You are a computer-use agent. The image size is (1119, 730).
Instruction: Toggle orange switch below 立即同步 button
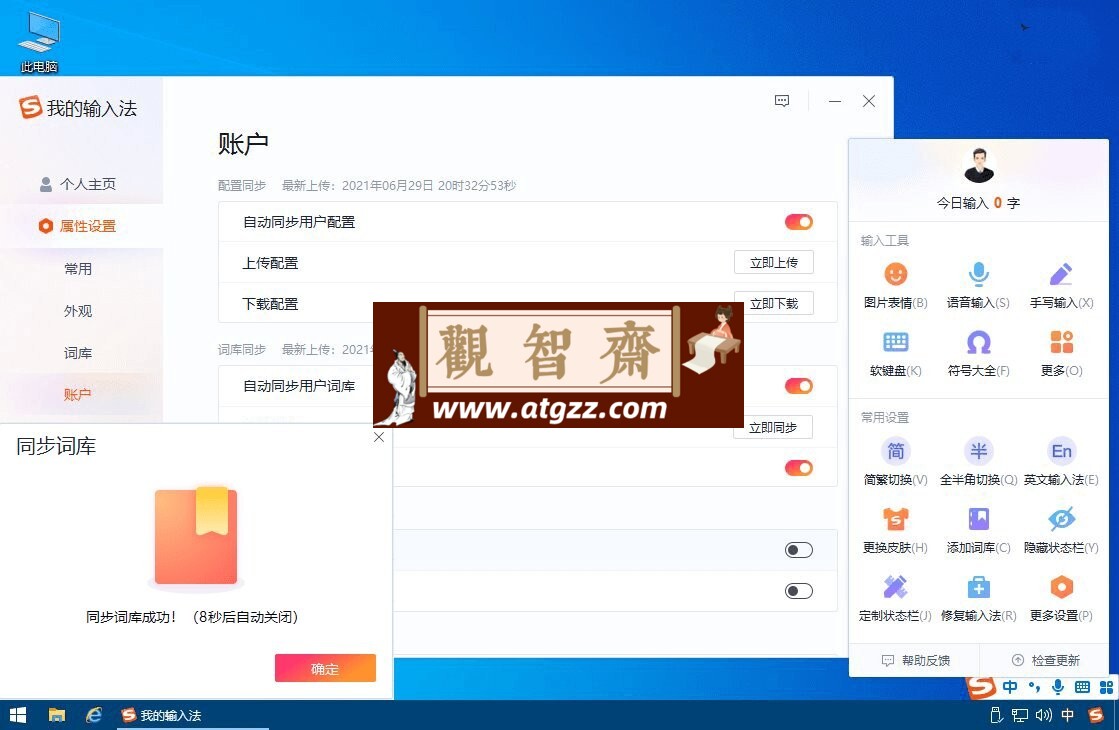(799, 468)
